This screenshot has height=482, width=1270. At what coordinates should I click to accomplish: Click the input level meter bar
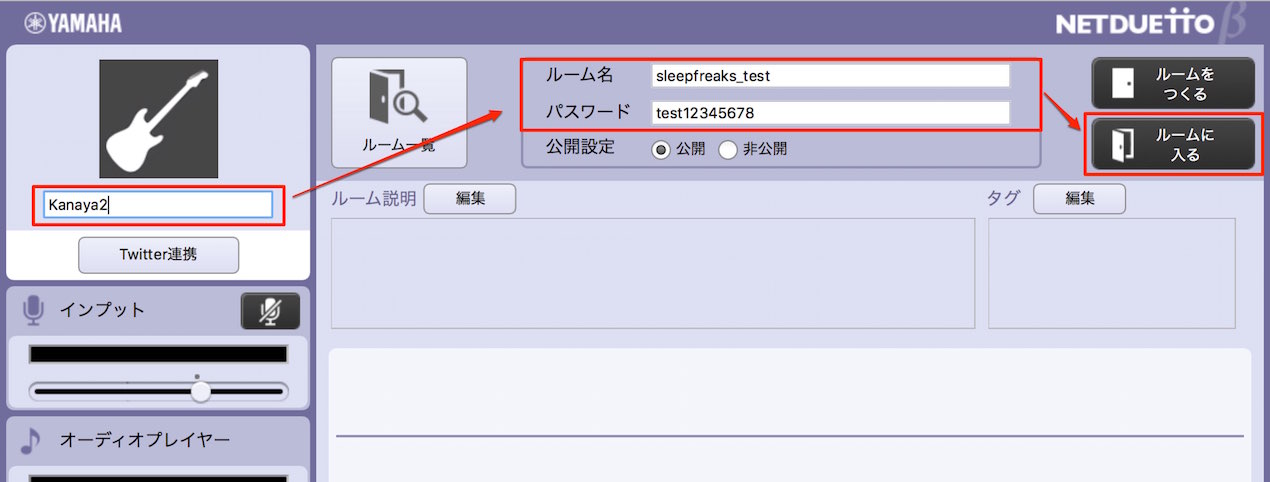pyautogui.click(x=158, y=355)
